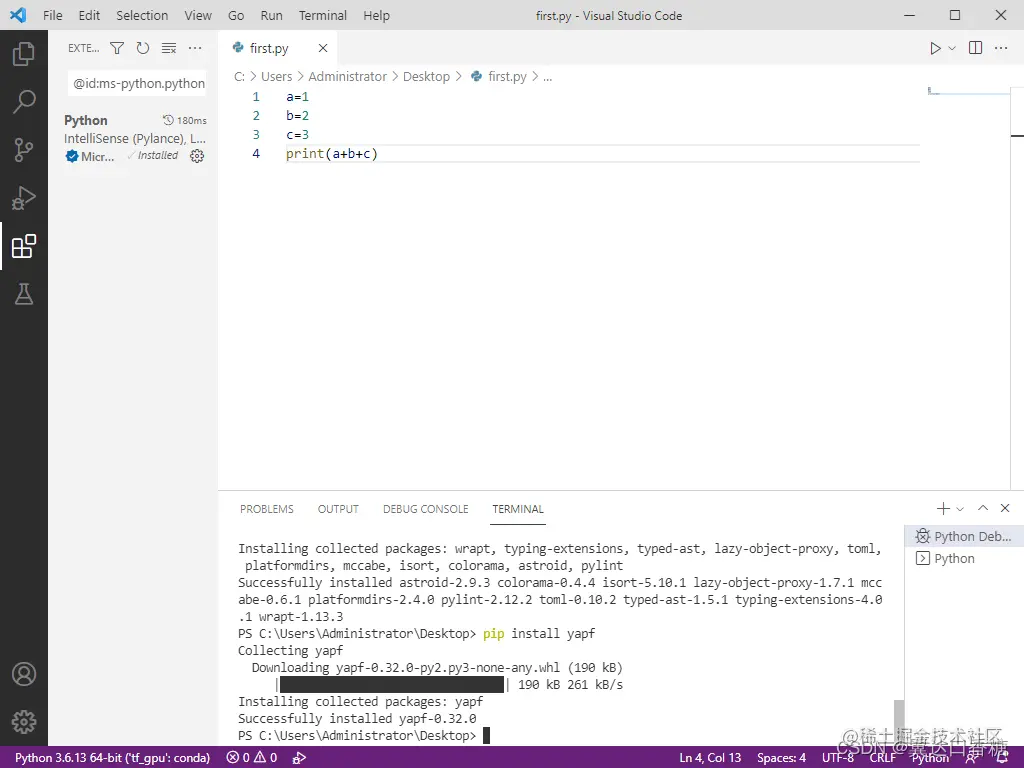Screen dimensions: 1024x768
Task: Open the Accounts icon
Action: pyautogui.click(x=24, y=674)
